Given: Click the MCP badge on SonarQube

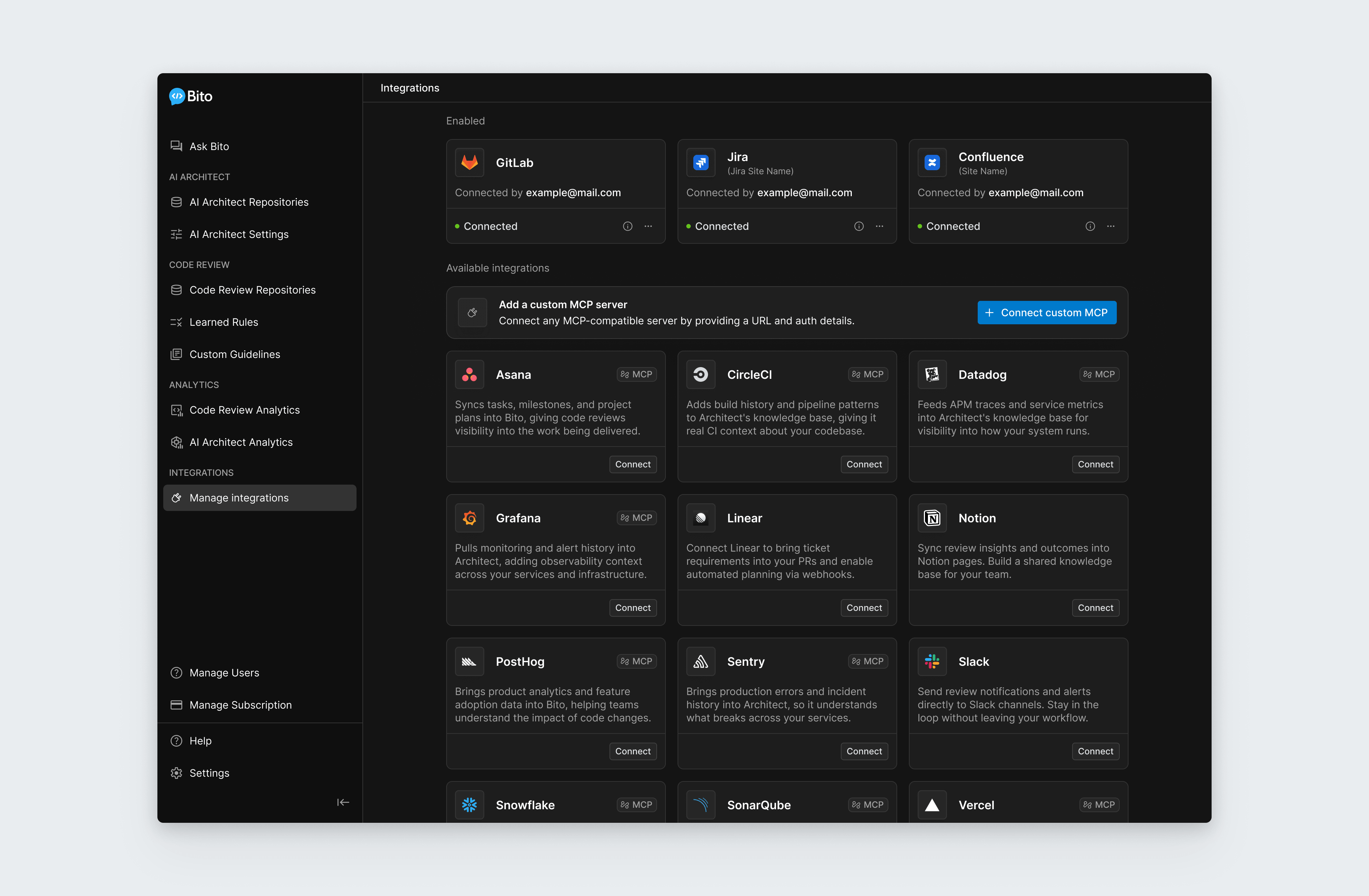Looking at the screenshot, I should [x=868, y=805].
